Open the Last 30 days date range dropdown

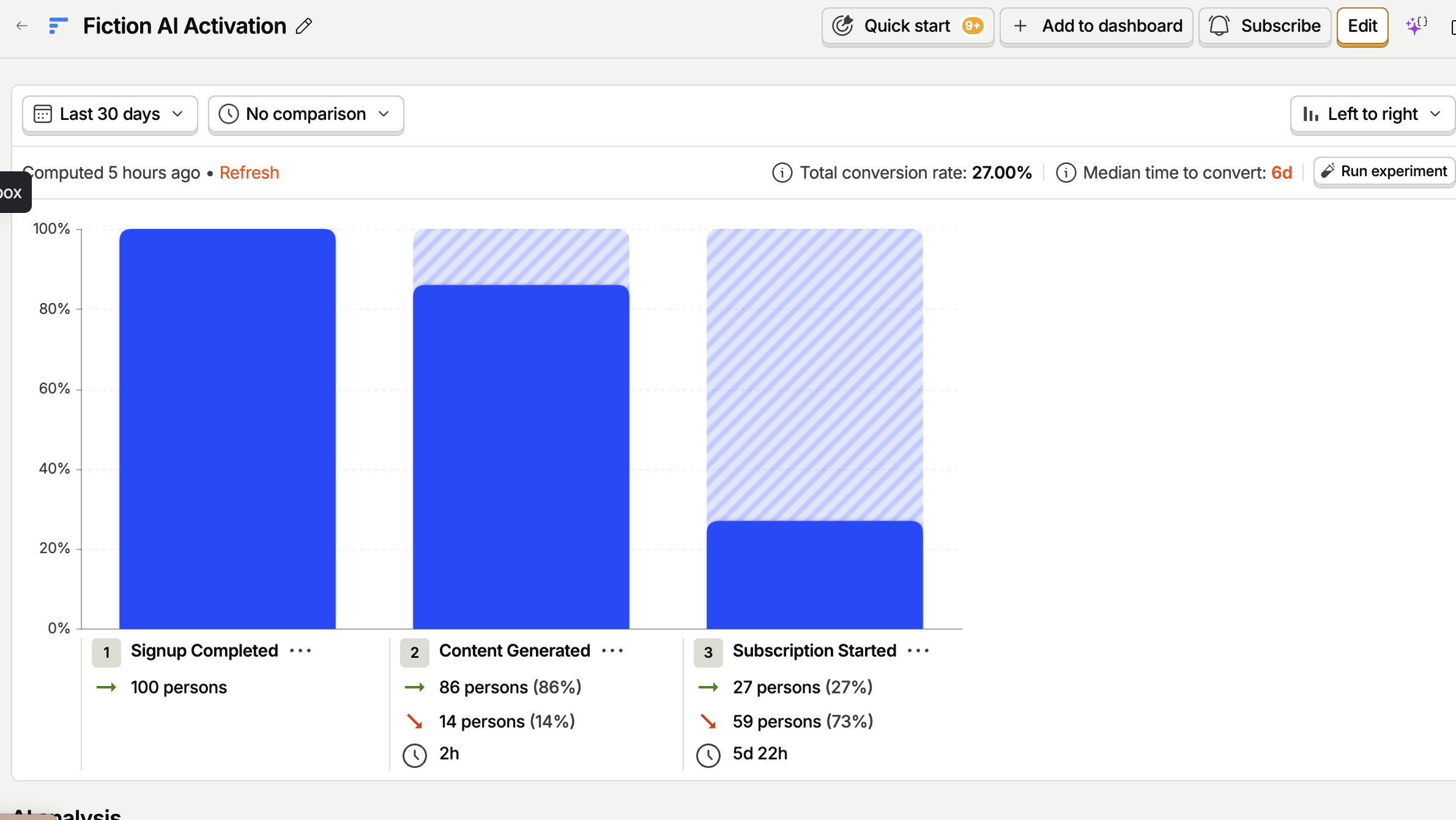tap(110, 114)
